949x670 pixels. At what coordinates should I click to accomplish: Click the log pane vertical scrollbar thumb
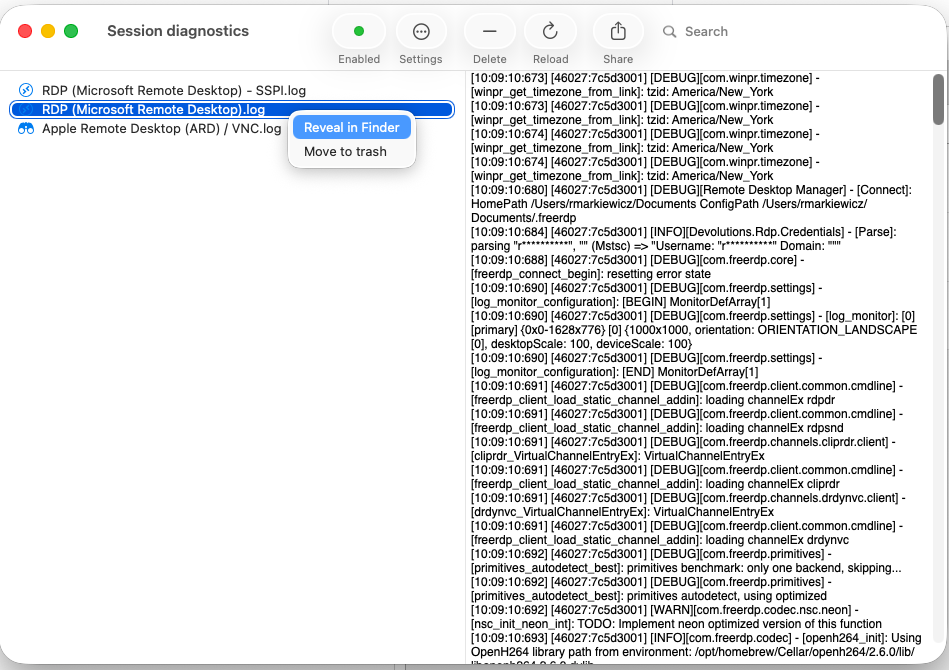click(x=938, y=99)
